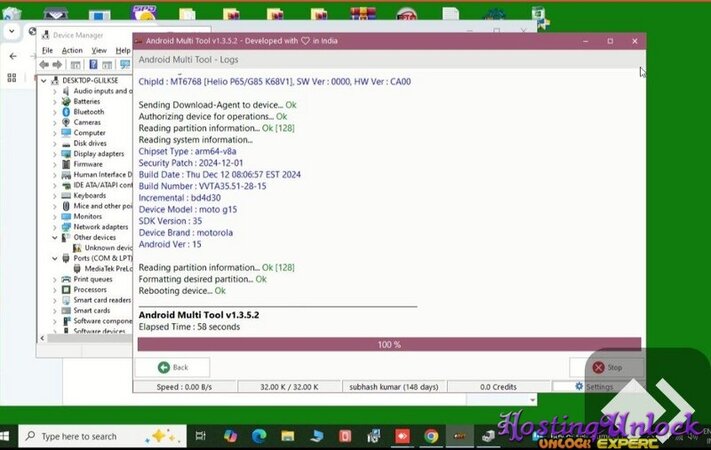Viewport: 711px width, 450px height.
Task: Open the Action menu in Device Manager
Action: pyautogui.click(x=72, y=50)
